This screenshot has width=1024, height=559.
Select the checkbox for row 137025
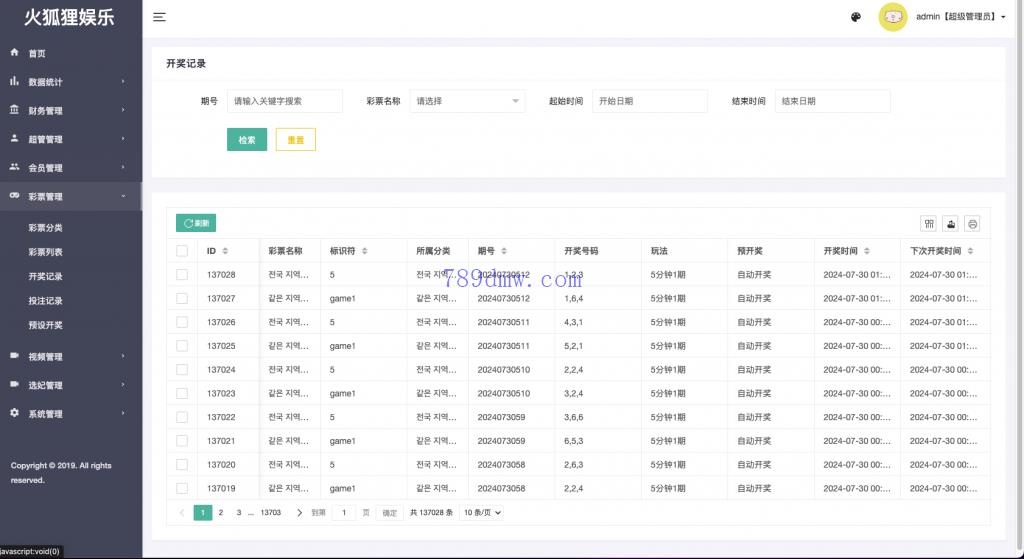point(182,346)
